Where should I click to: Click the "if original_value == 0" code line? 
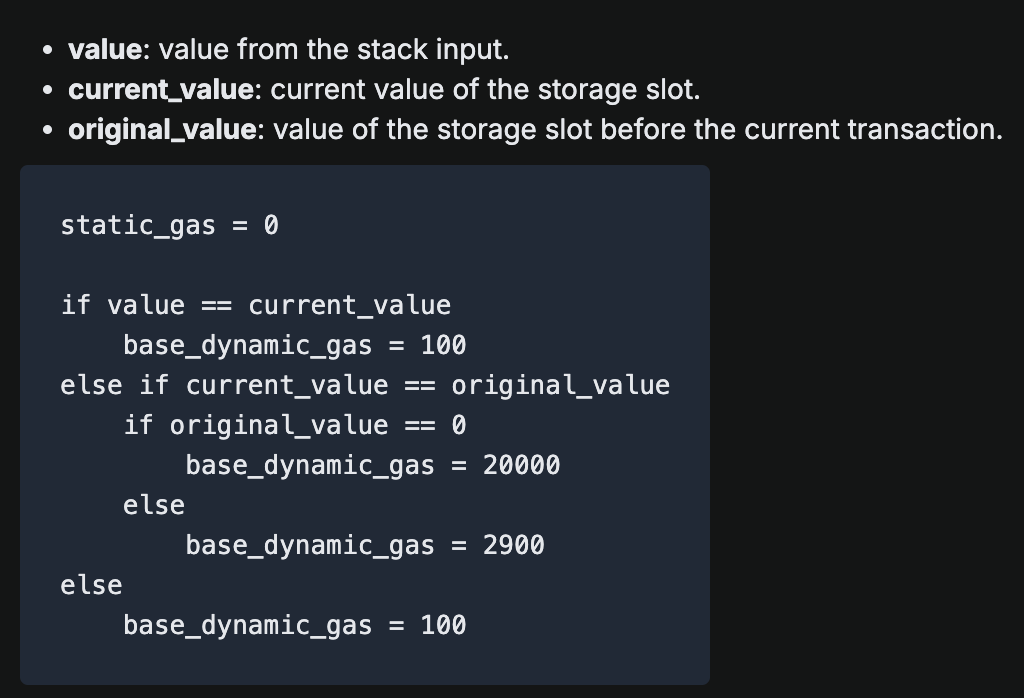tap(294, 425)
